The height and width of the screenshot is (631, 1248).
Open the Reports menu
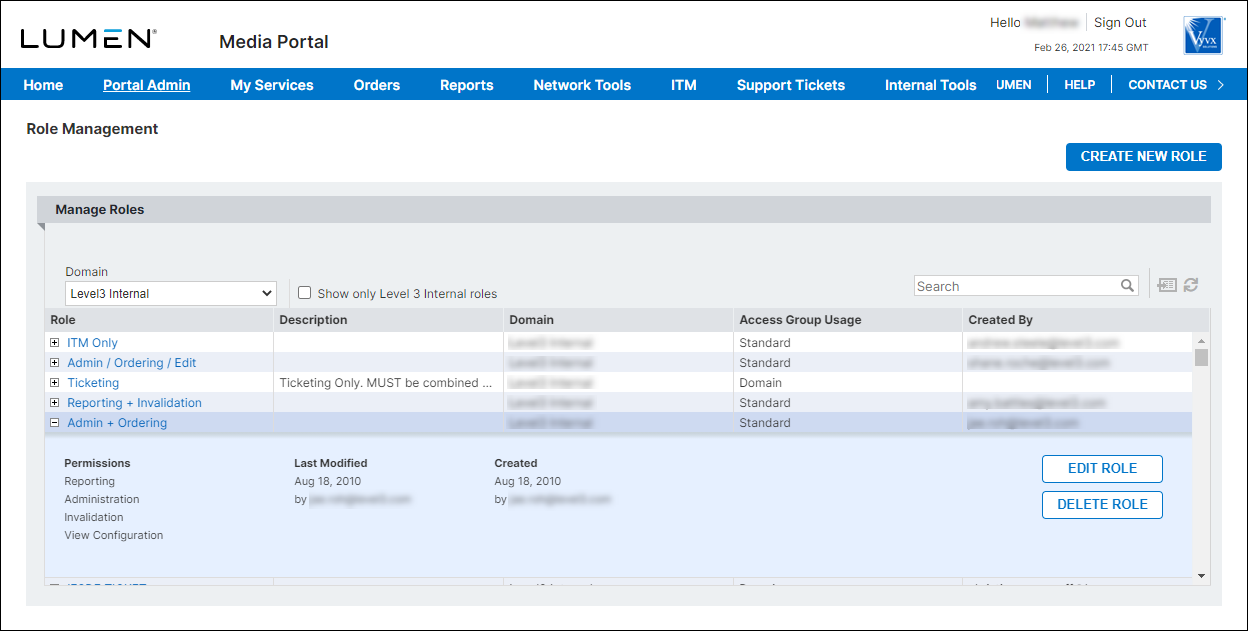tap(467, 85)
